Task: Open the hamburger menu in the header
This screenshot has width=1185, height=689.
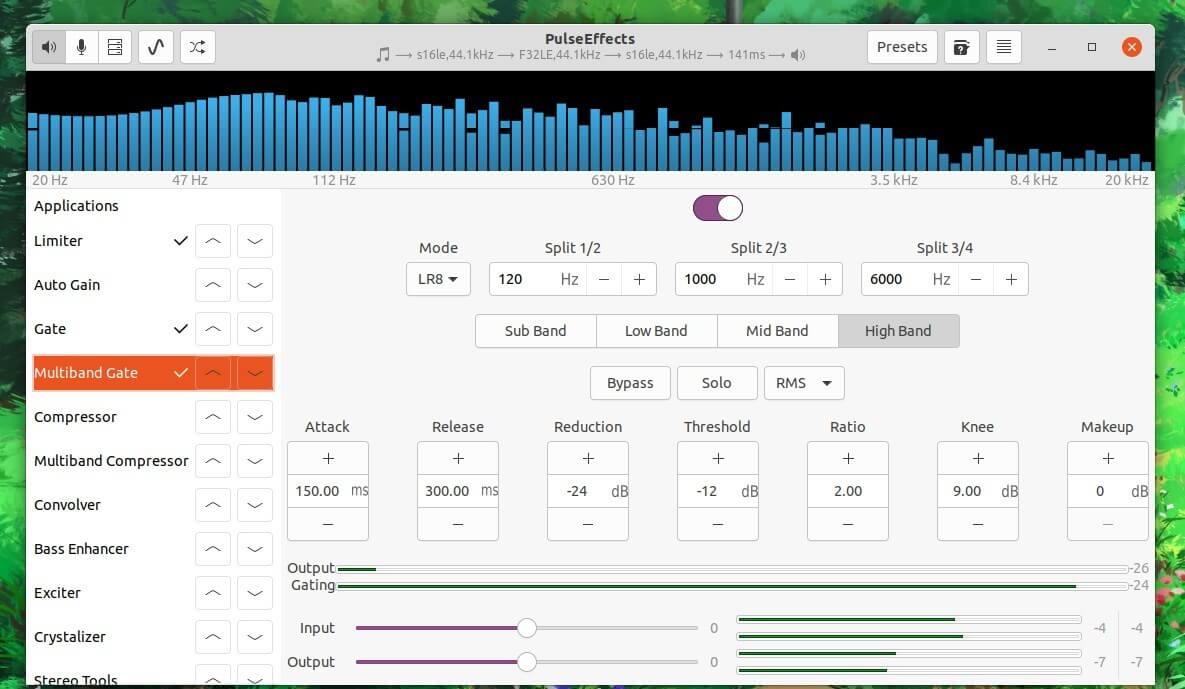Action: click(1004, 47)
